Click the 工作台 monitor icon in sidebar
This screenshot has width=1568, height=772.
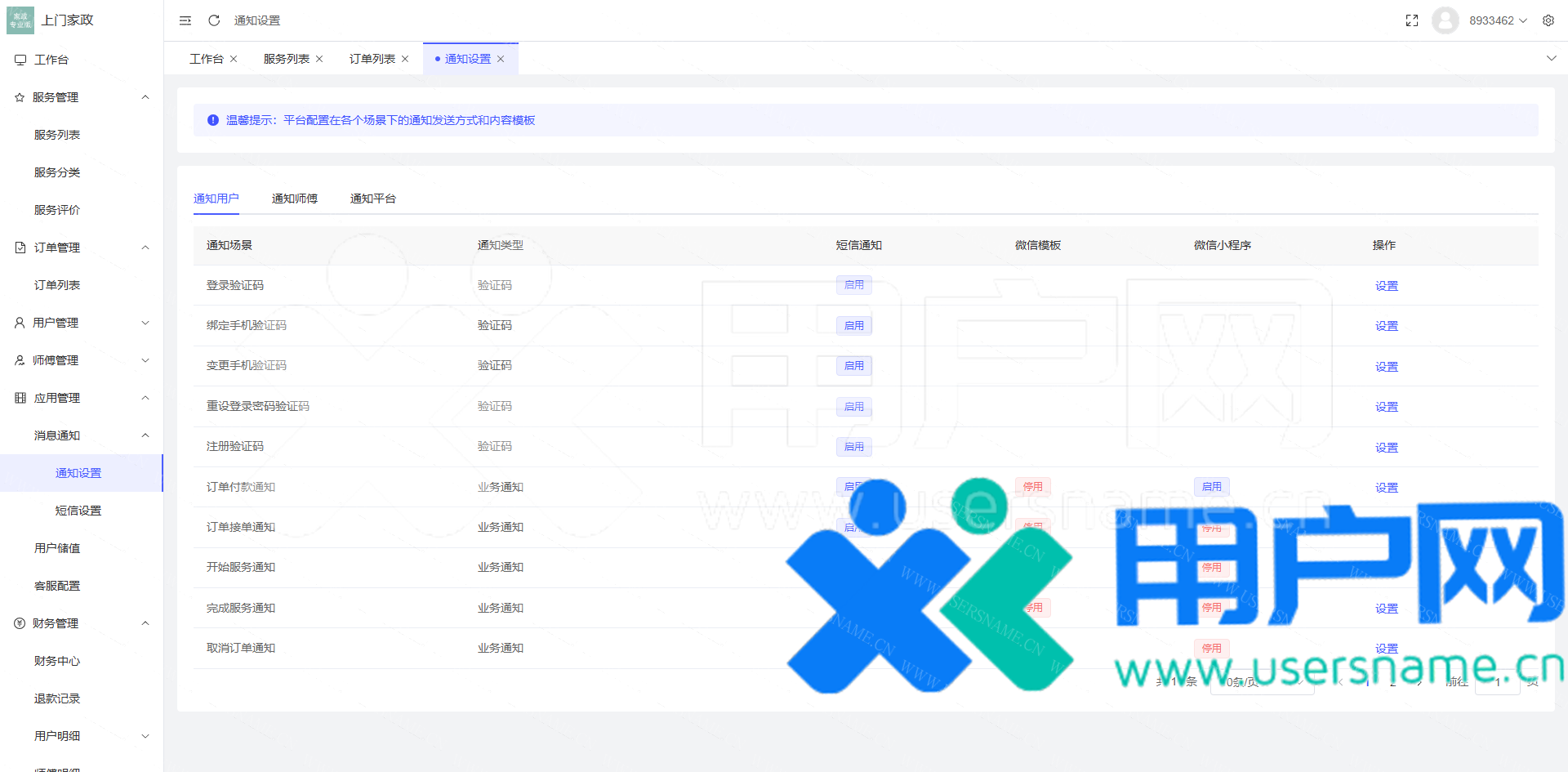20,60
